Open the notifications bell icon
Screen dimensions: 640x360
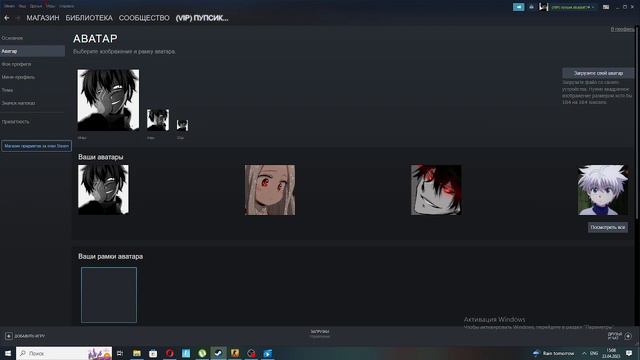click(x=531, y=7)
